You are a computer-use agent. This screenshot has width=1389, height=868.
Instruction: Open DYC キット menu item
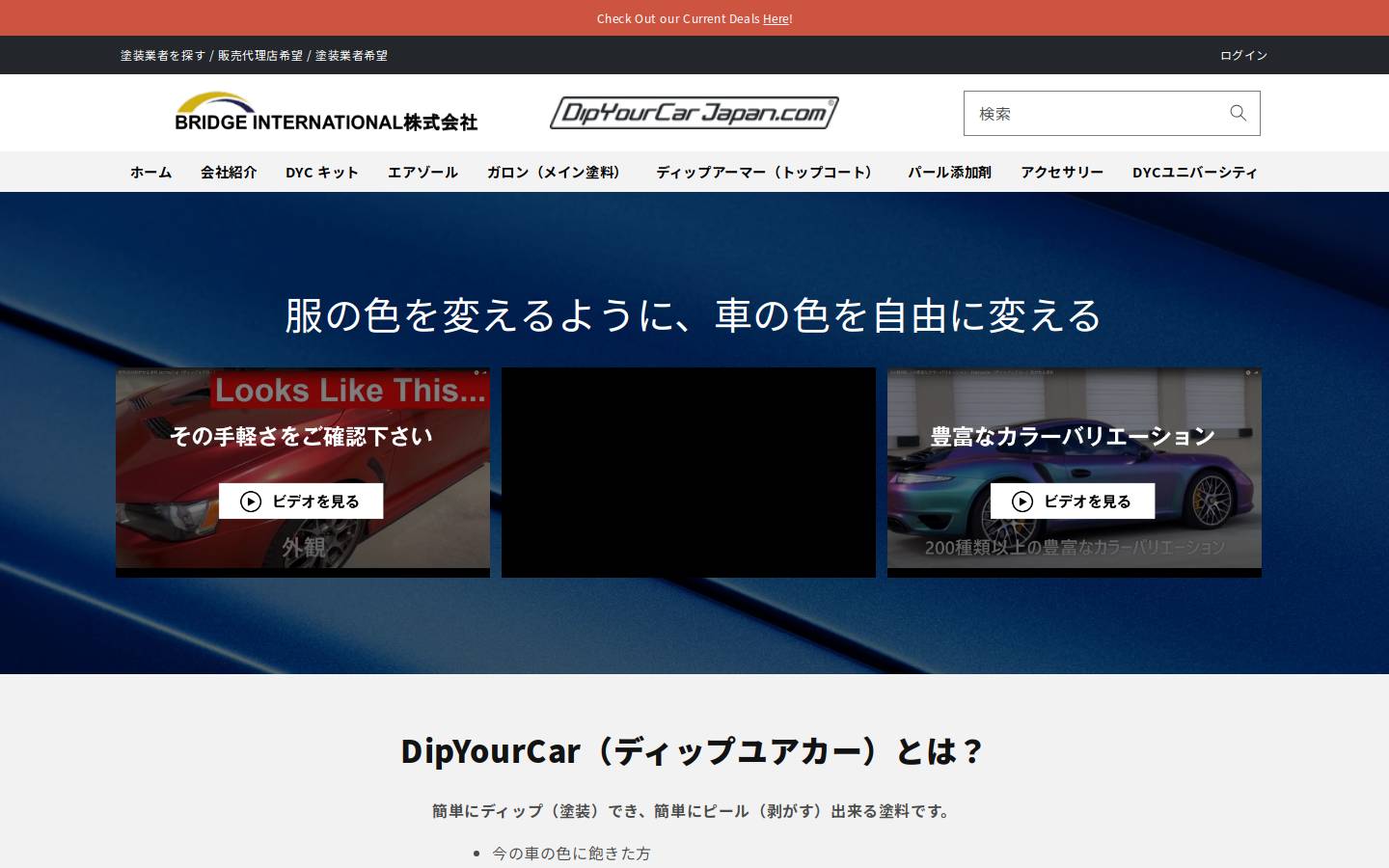coord(322,172)
